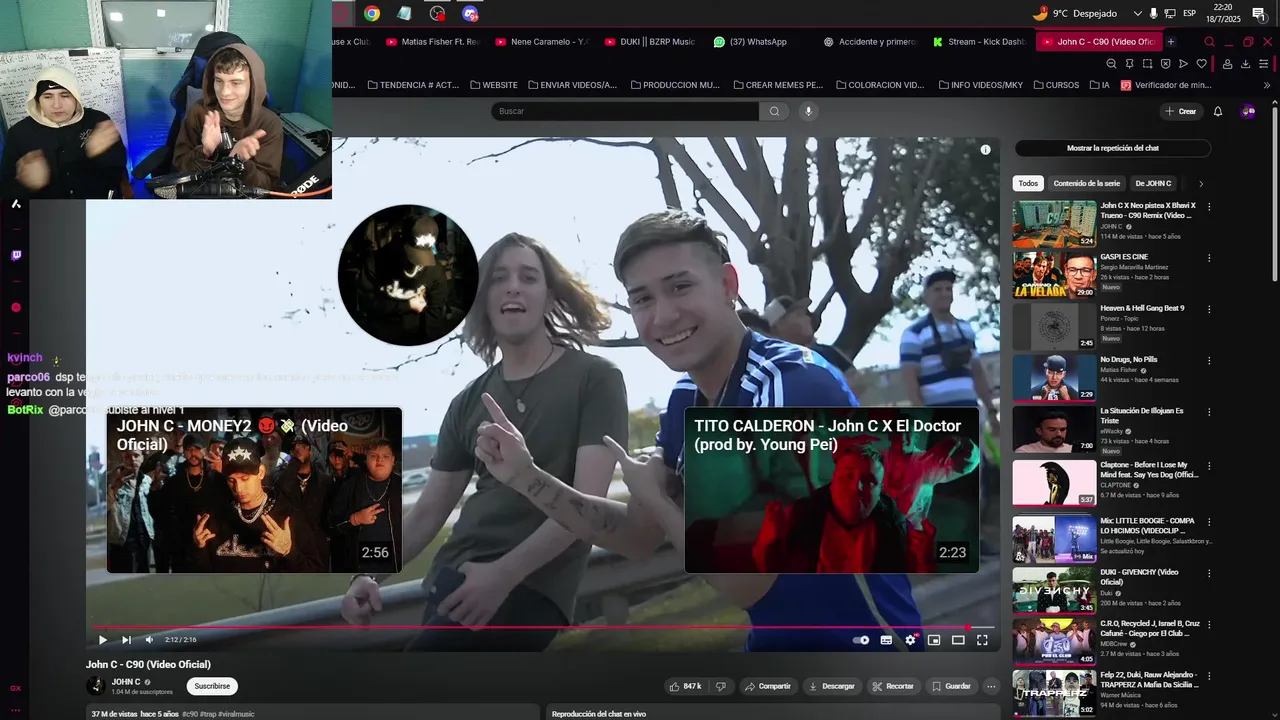The image size is (1280, 720).
Task: Open options for the C90 Remix video
Action: coord(1209,207)
